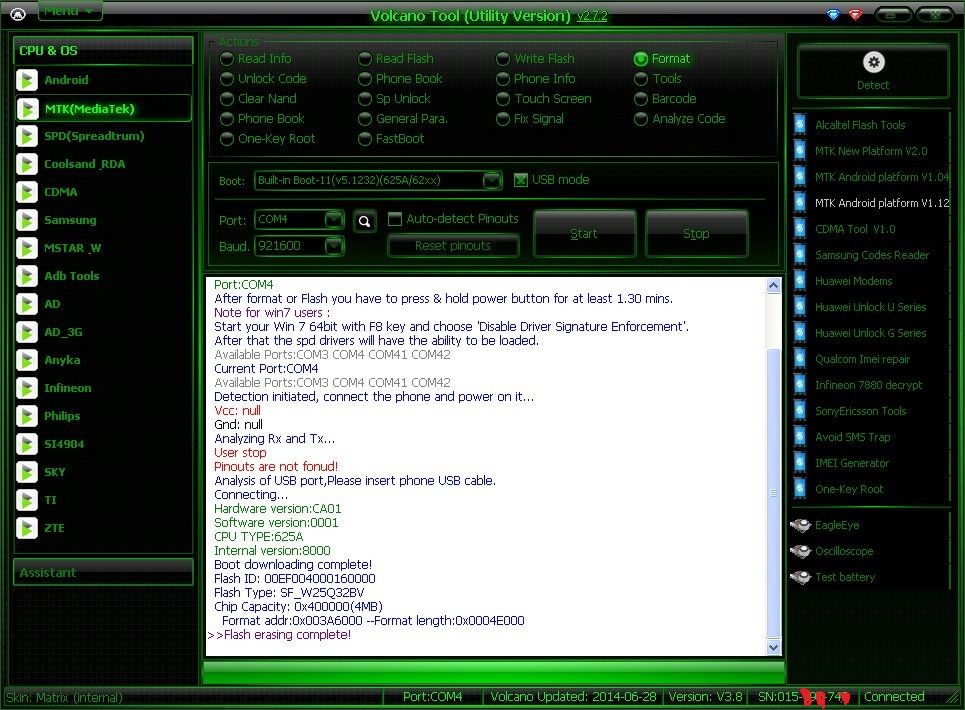The width and height of the screenshot is (965, 710).
Task: Open the Test battery tool icon
Action: 801,576
